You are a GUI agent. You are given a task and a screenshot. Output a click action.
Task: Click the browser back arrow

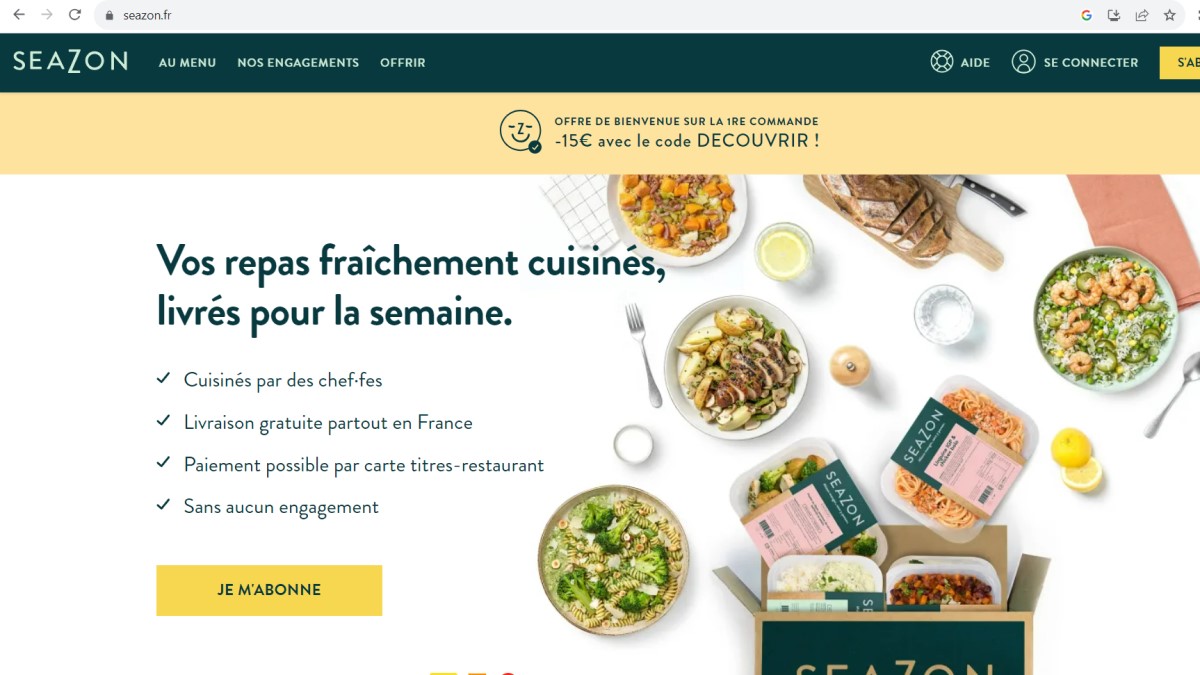[19, 15]
